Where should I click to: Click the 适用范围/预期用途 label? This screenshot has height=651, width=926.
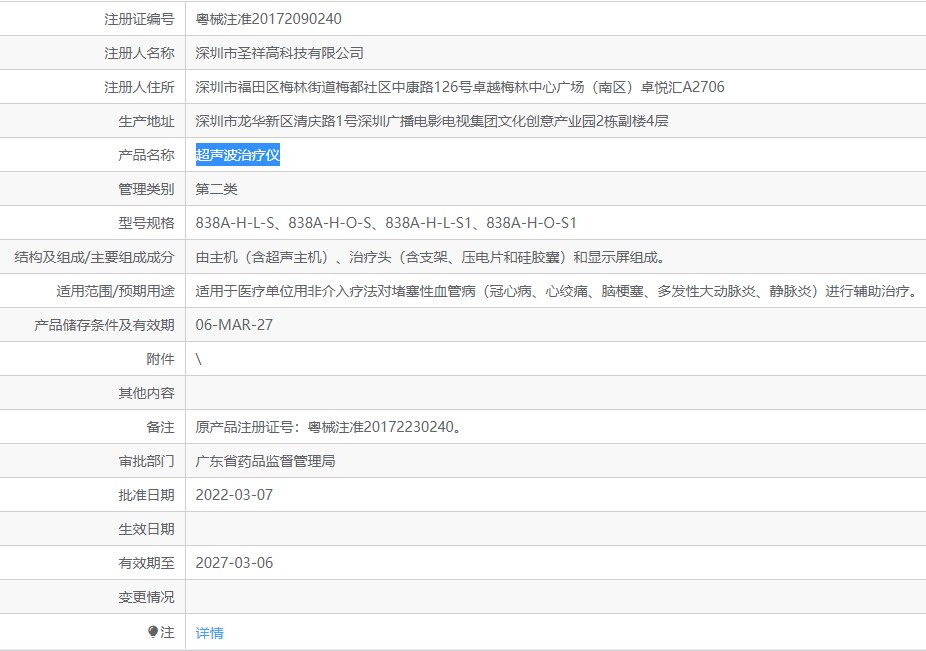tap(116, 291)
